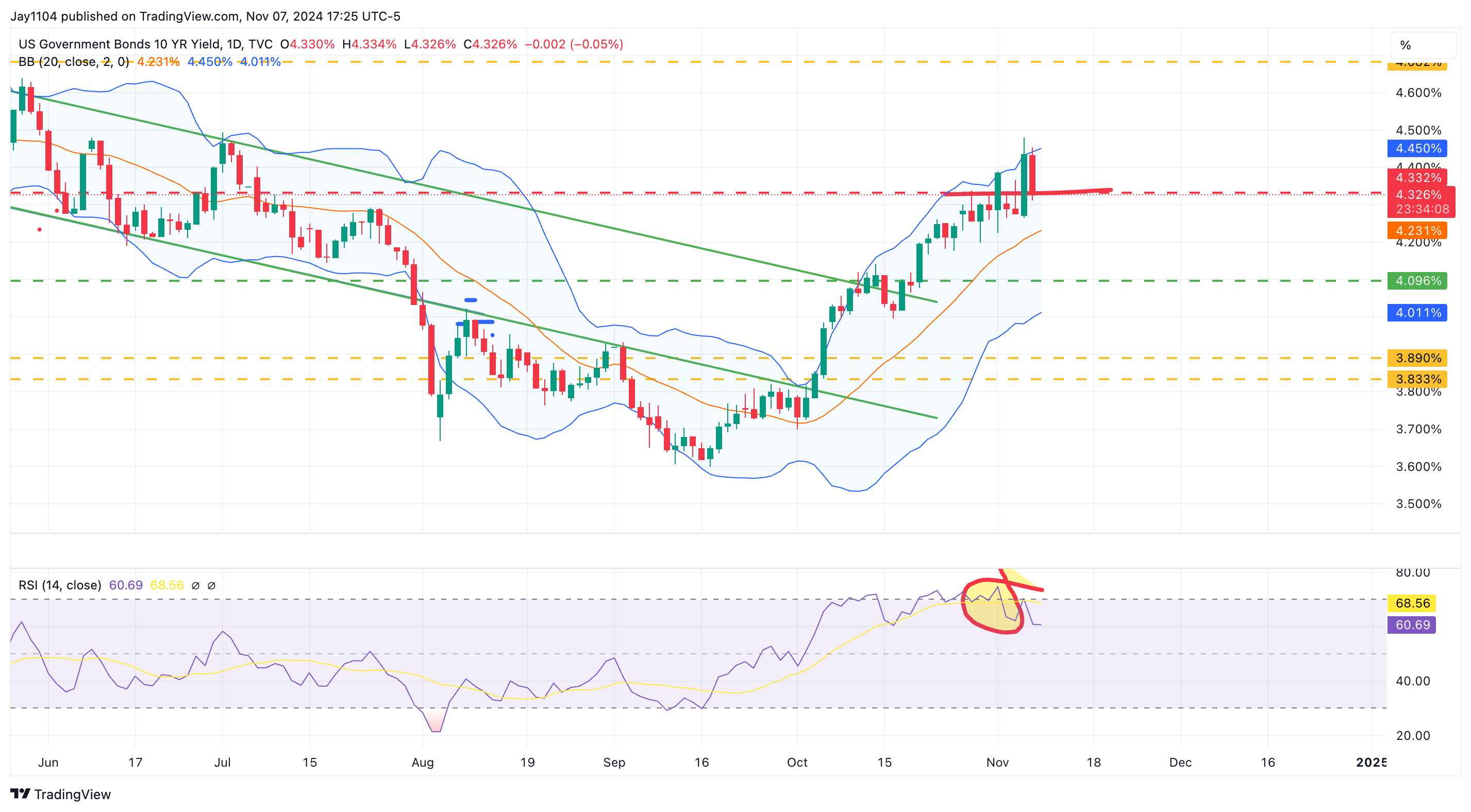1471x812 pixels.
Task: Click the 'Nov' date axis label
Action: coord(998,763)
